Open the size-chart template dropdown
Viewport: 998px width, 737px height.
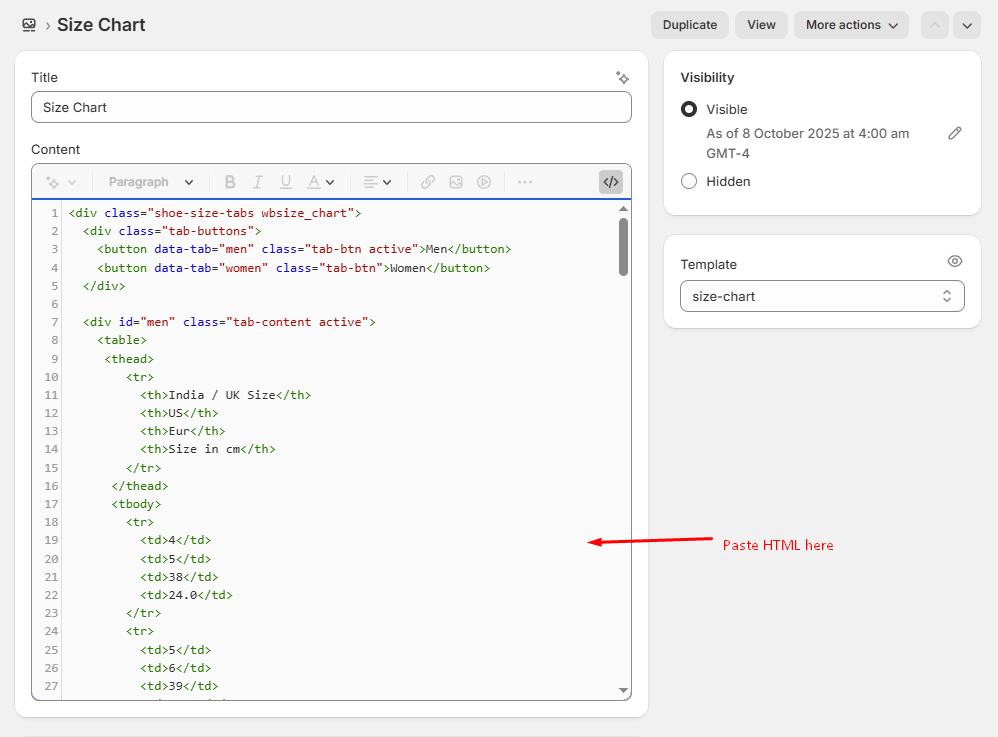(x=822, y=296)
